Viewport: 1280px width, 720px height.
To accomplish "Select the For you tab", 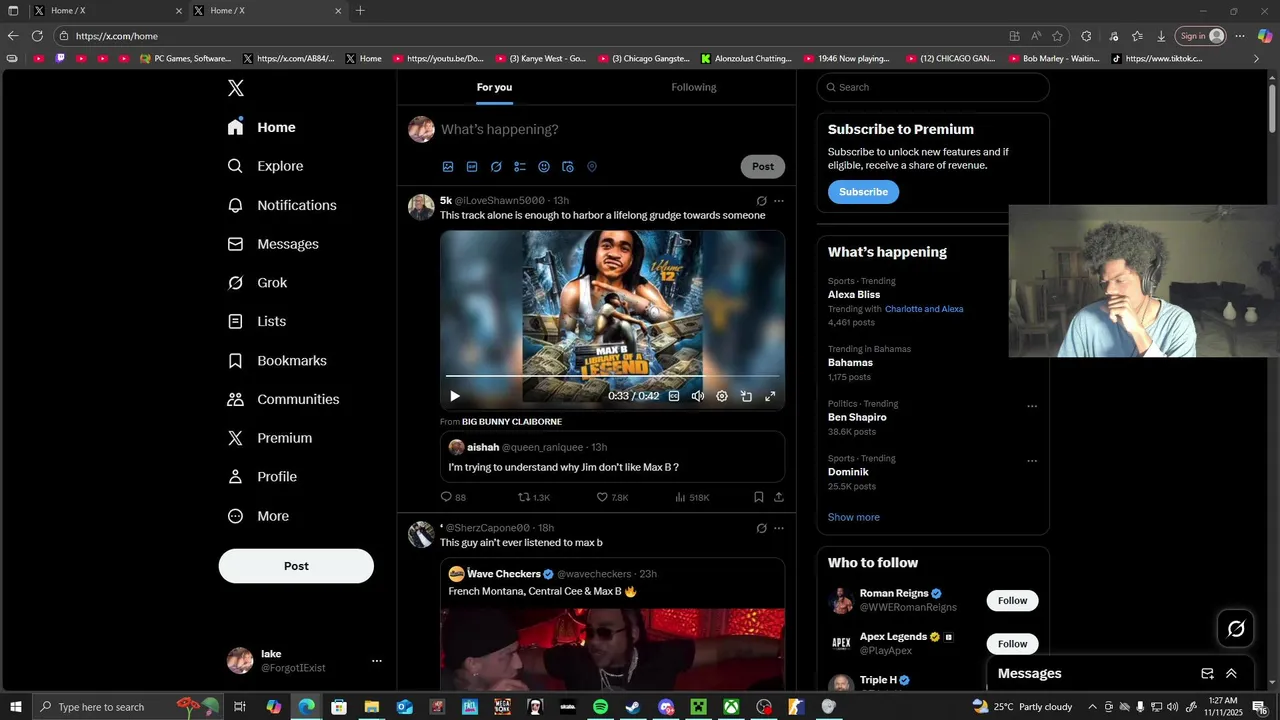I will click(494, 87).
